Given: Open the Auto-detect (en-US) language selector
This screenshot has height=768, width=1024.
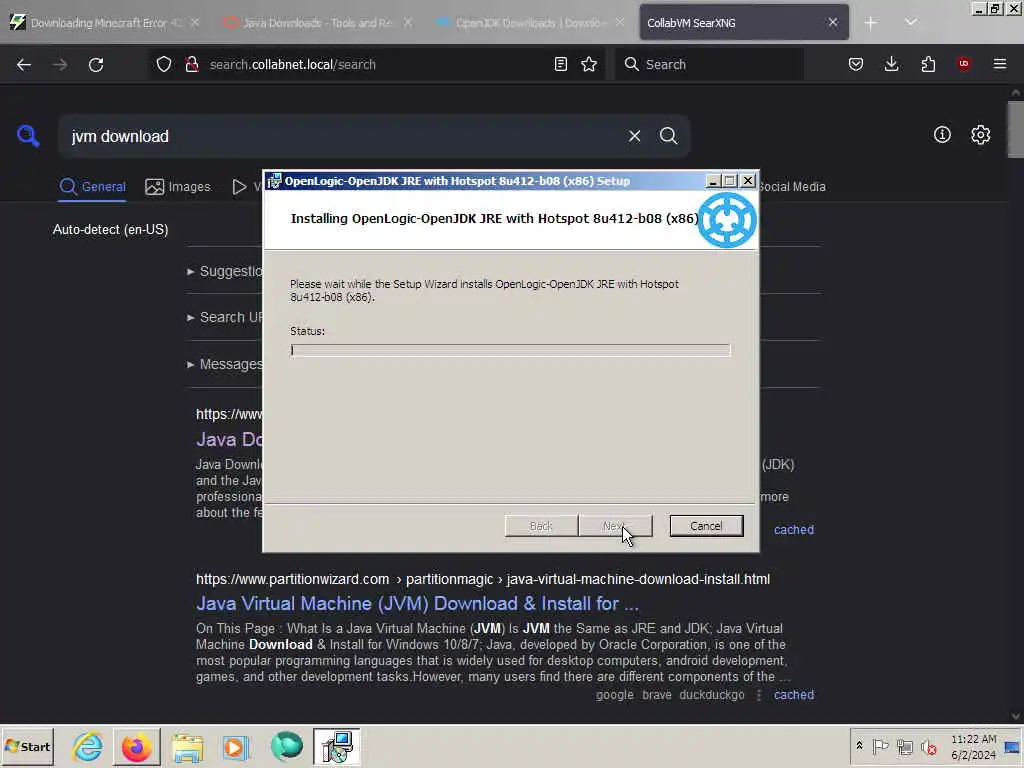Looking at the screenshot, I should 110,230.
